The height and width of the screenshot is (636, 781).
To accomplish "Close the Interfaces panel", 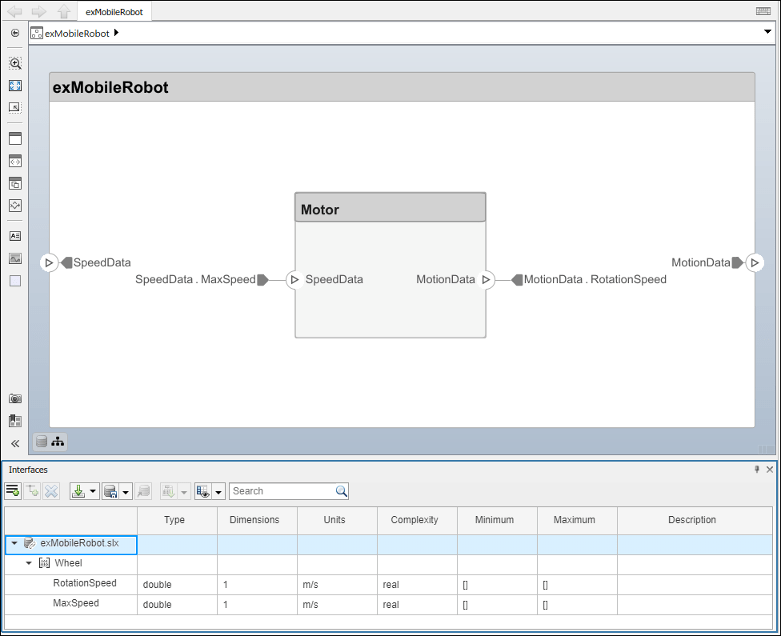I will coord(770,469).
